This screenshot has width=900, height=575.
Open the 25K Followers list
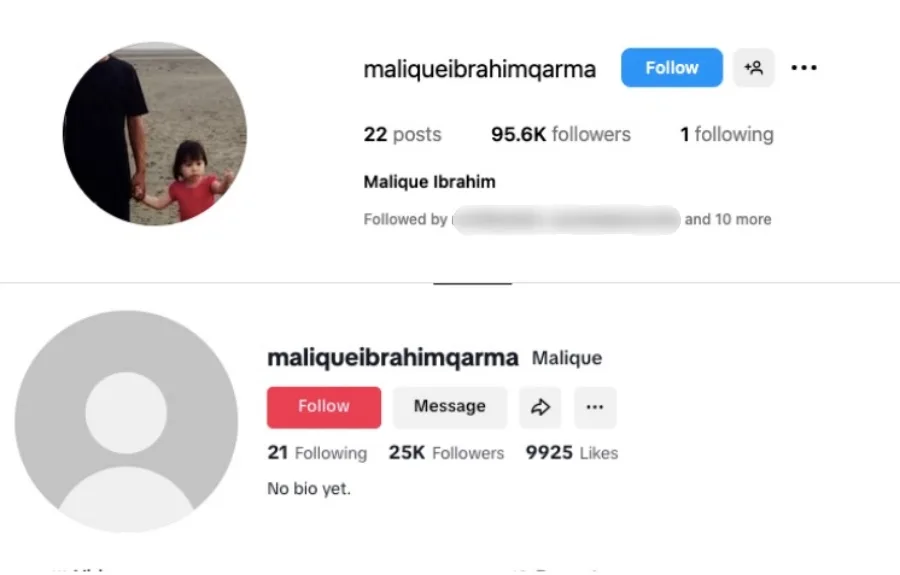446,453
